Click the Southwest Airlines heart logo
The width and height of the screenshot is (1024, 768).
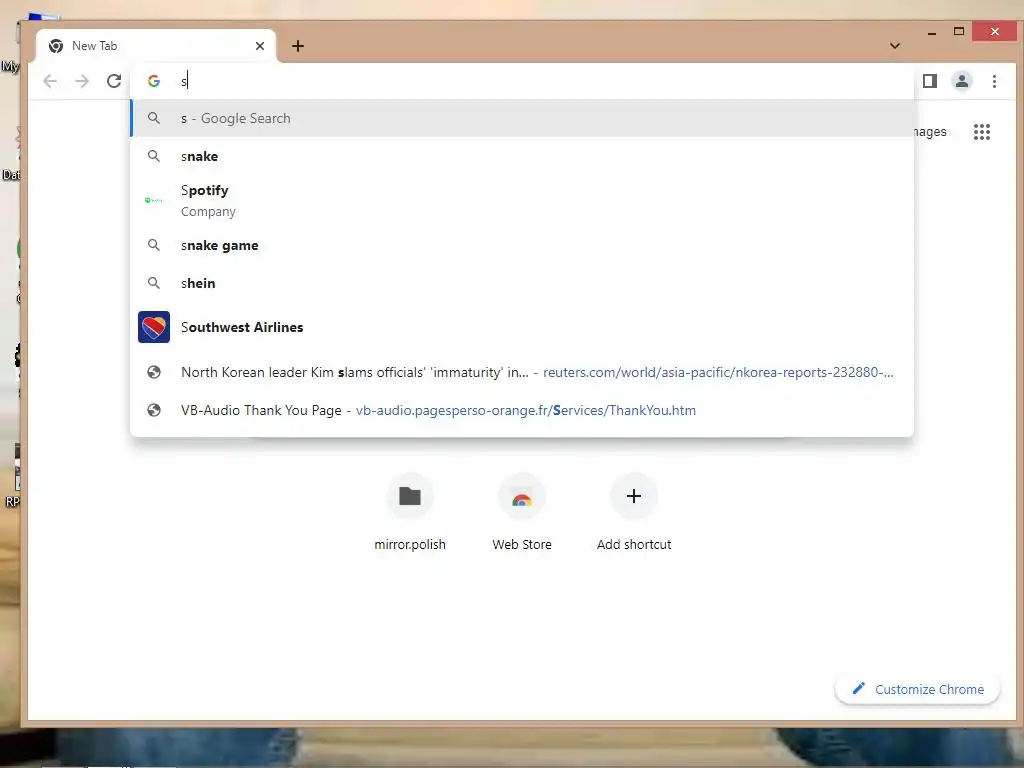tap(154, 327)
